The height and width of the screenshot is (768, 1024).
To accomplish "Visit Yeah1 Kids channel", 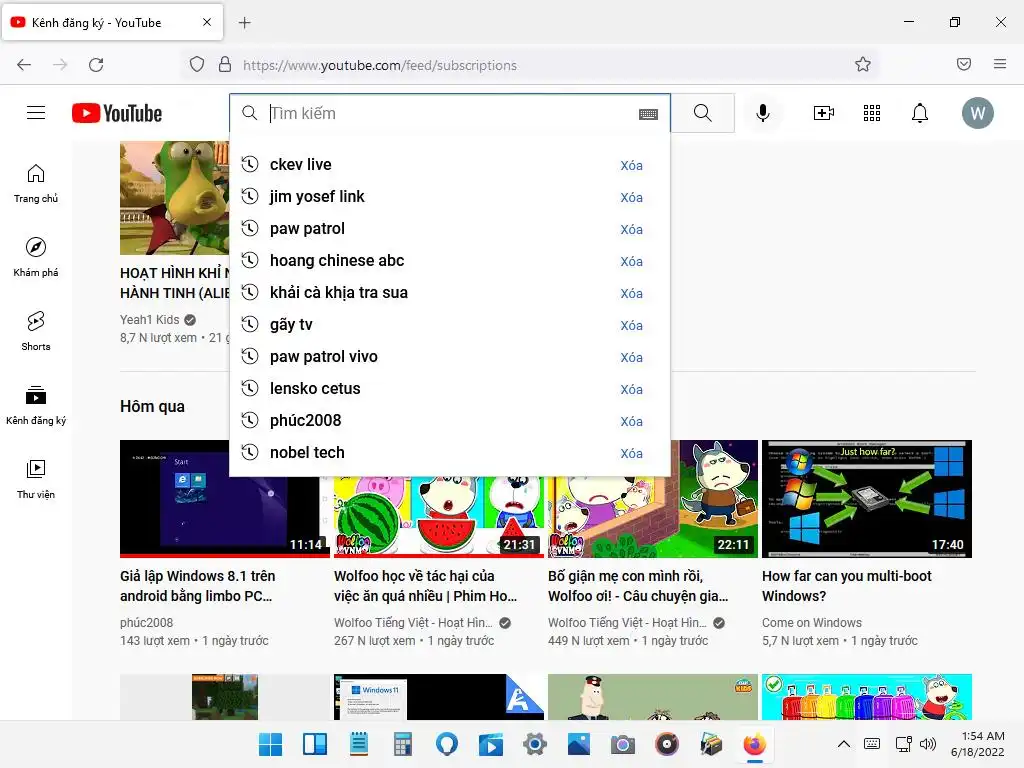I will [150, 319].
